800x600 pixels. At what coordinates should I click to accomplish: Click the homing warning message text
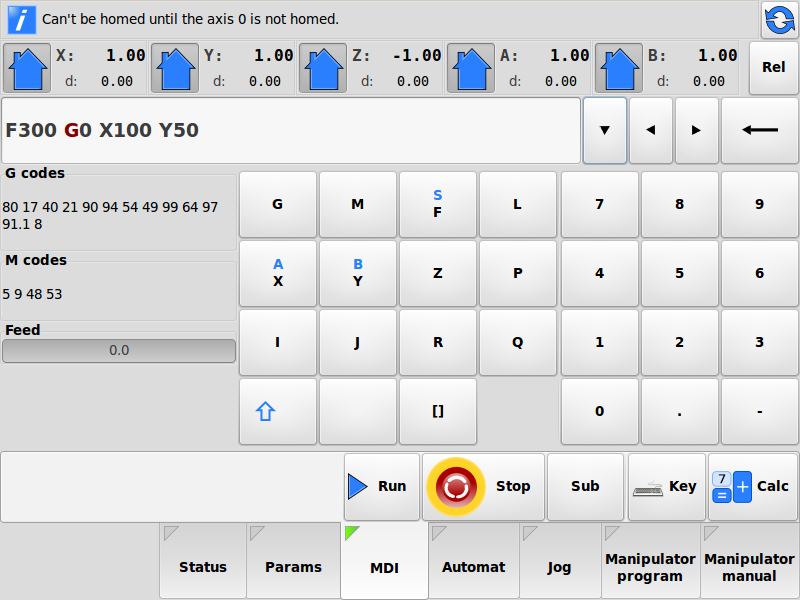[190, 19]
